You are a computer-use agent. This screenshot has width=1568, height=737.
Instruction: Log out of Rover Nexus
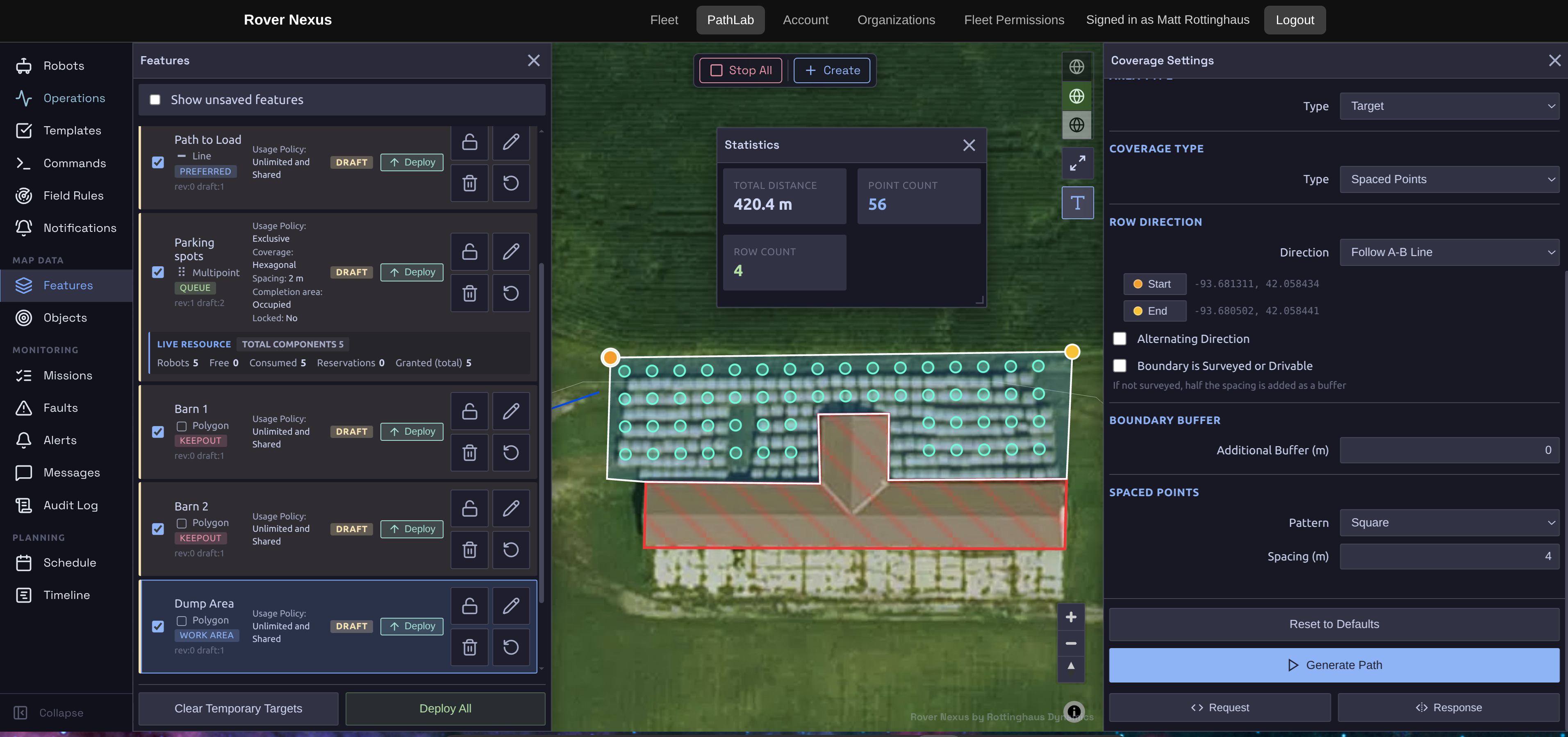[x=1295, y=20]
